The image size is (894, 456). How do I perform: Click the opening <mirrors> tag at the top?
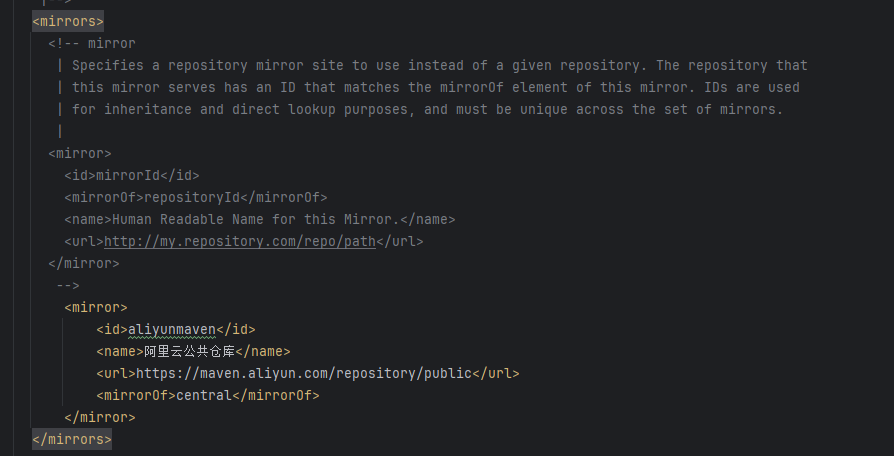67,21
